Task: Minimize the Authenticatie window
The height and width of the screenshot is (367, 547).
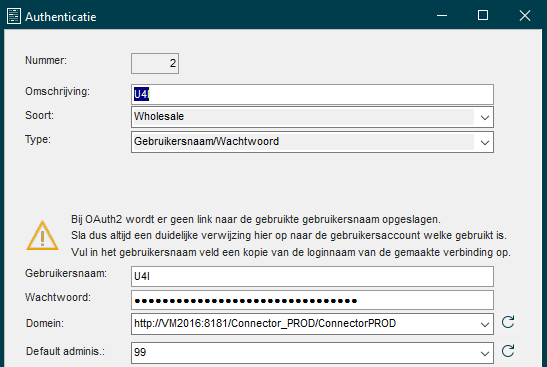Action: (442, 15)
